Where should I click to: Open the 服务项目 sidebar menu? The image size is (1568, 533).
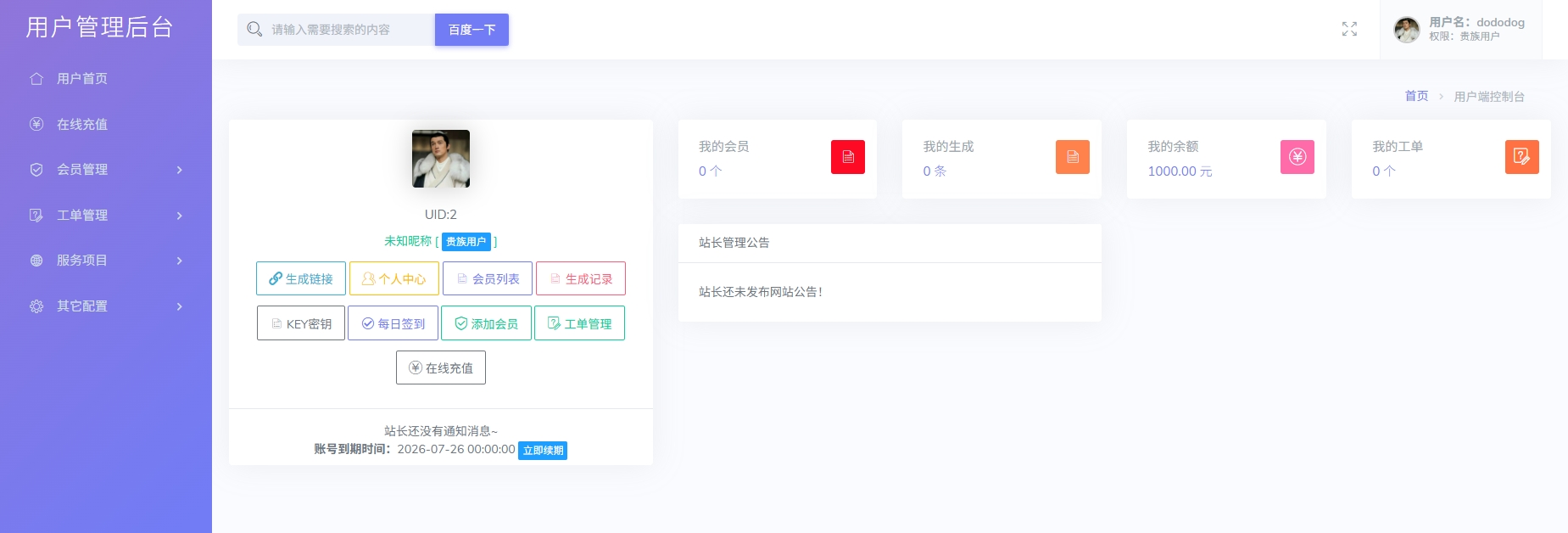pos(106,261)
